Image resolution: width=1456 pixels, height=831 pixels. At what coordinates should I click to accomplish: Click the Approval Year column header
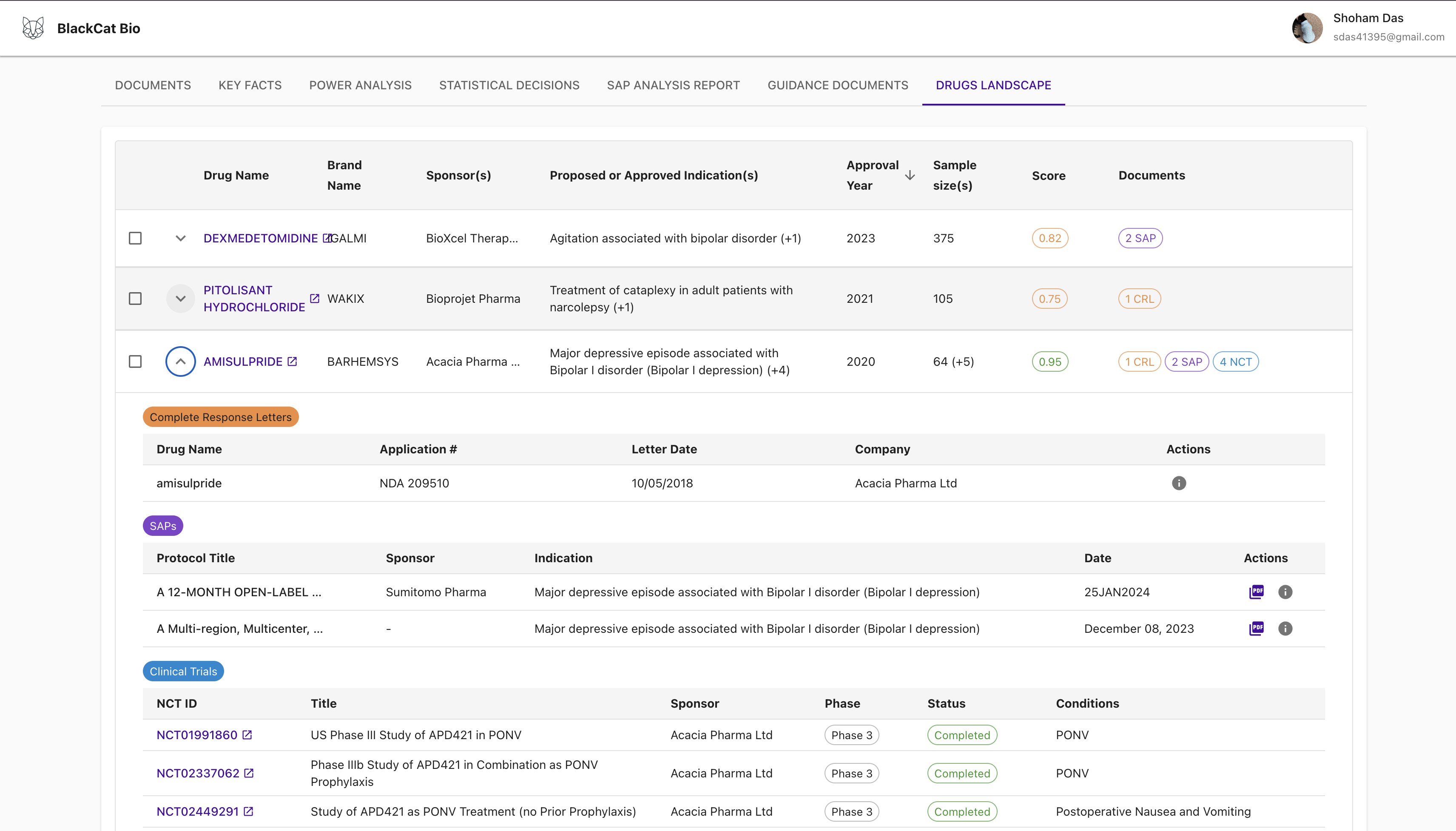pyautogui.click(x=873, y=175)
